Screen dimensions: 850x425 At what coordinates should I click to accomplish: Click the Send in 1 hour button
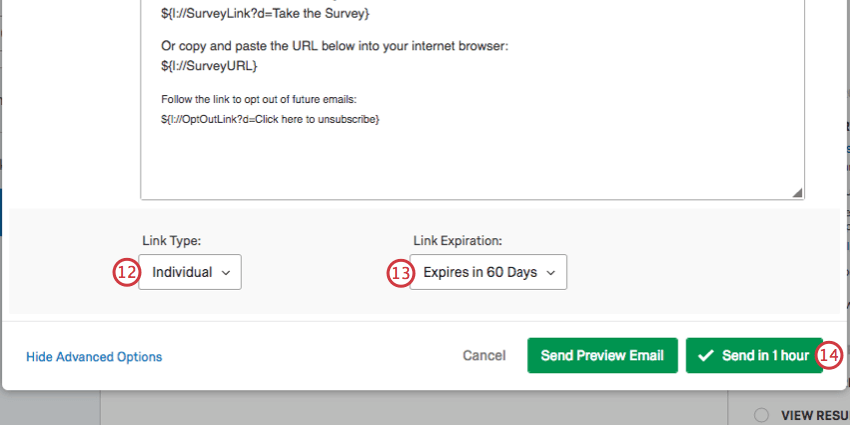pyautogui.click(x=754, y=356)
